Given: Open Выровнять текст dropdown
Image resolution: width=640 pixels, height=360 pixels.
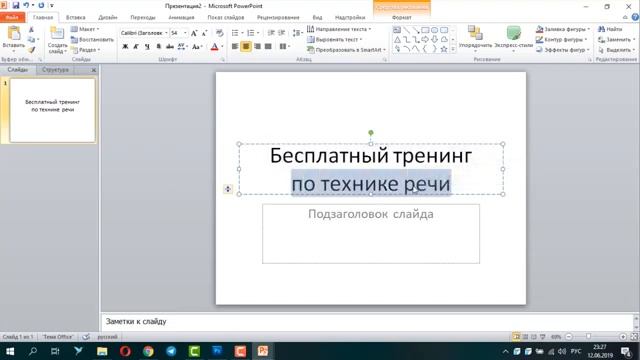Looking at the screenshot, I should tap(335, 40).
